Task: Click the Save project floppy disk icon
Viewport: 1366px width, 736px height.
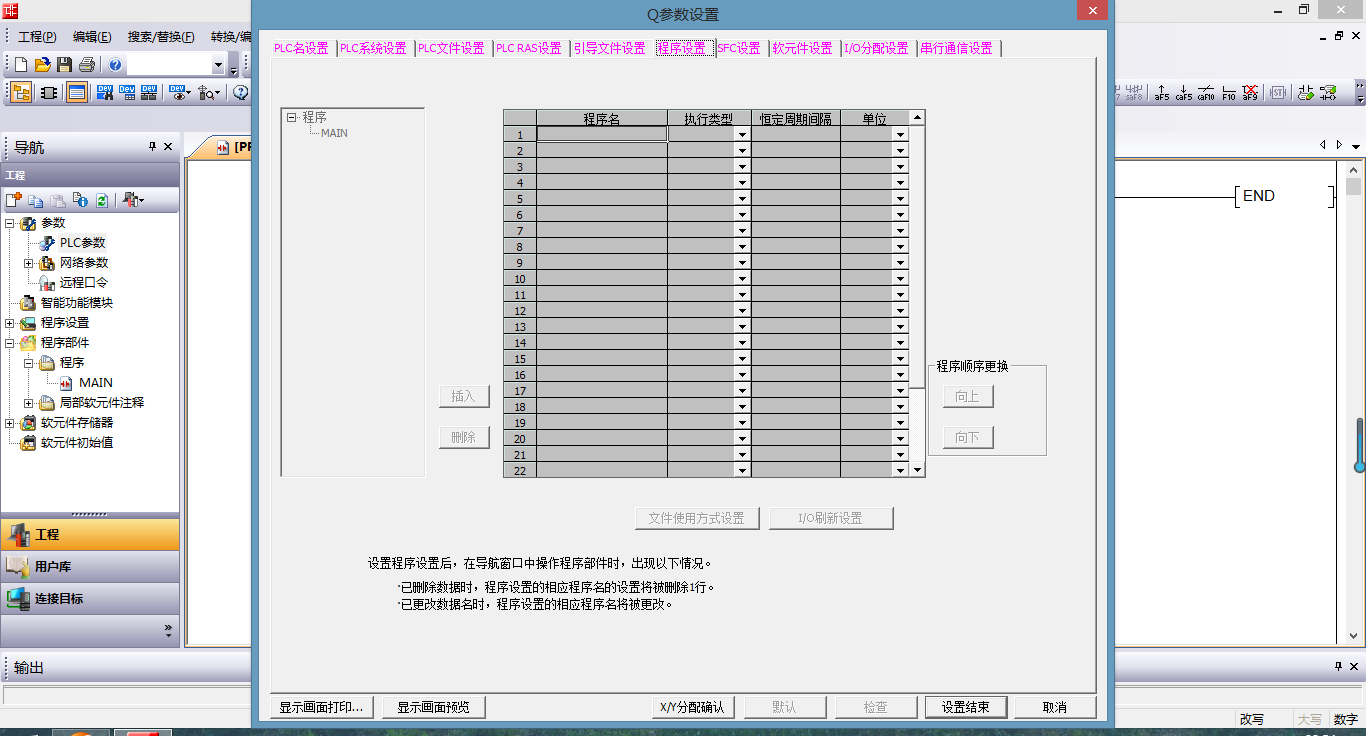Action: pos(64,65)
